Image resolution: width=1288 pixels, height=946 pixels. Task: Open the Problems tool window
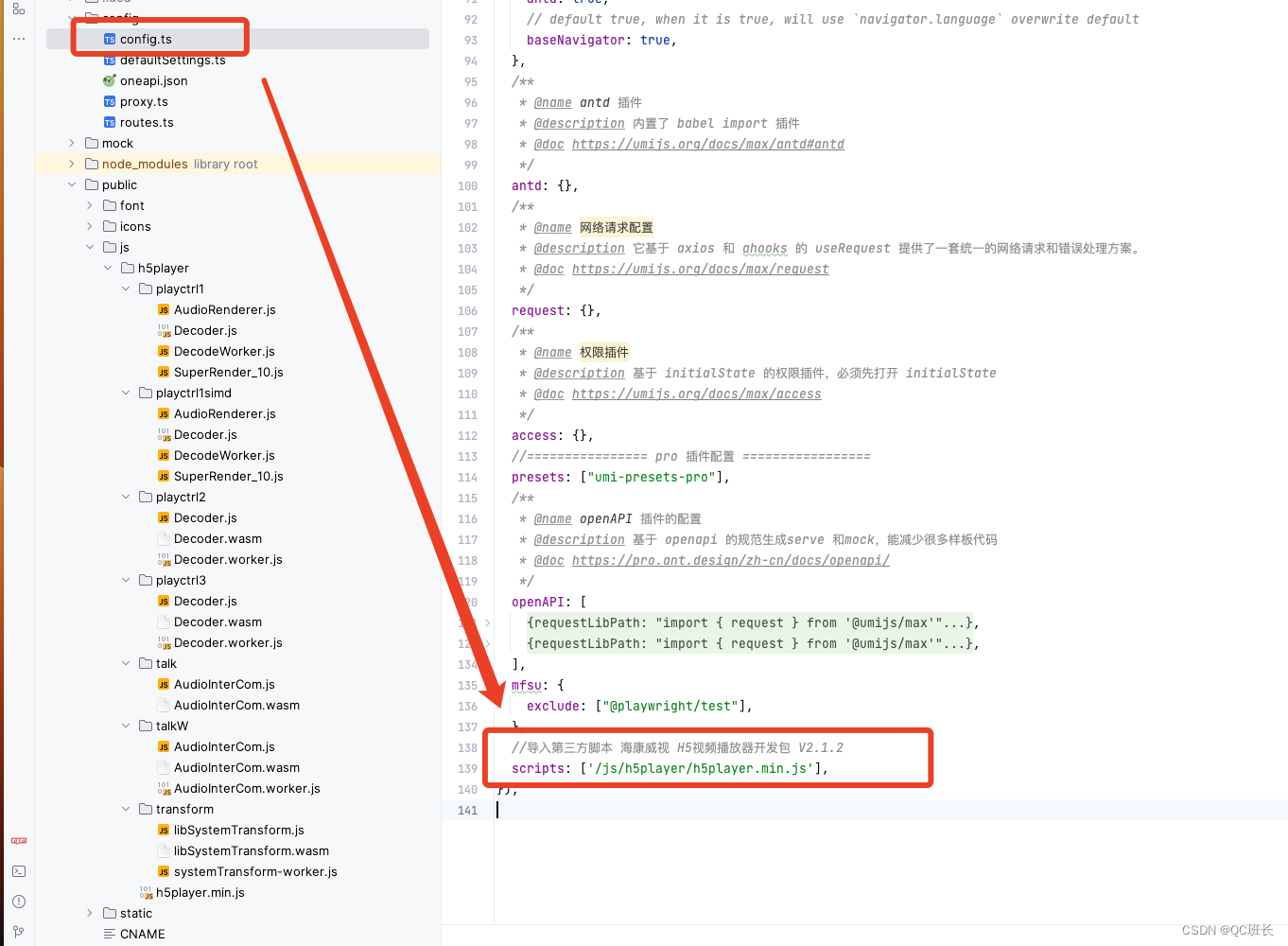(18, 902)
